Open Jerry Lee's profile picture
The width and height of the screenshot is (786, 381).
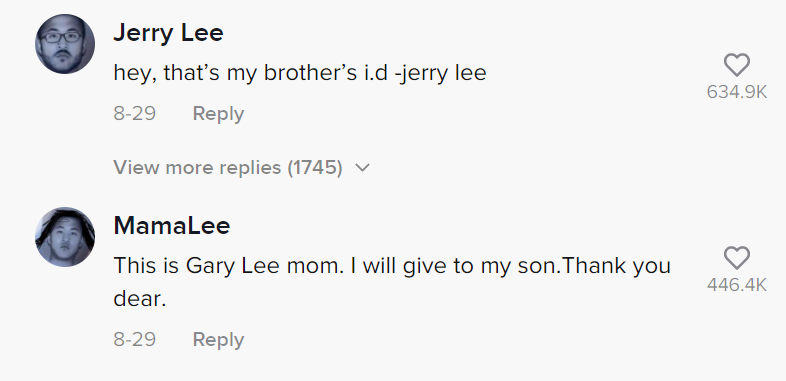pos(65,44)
